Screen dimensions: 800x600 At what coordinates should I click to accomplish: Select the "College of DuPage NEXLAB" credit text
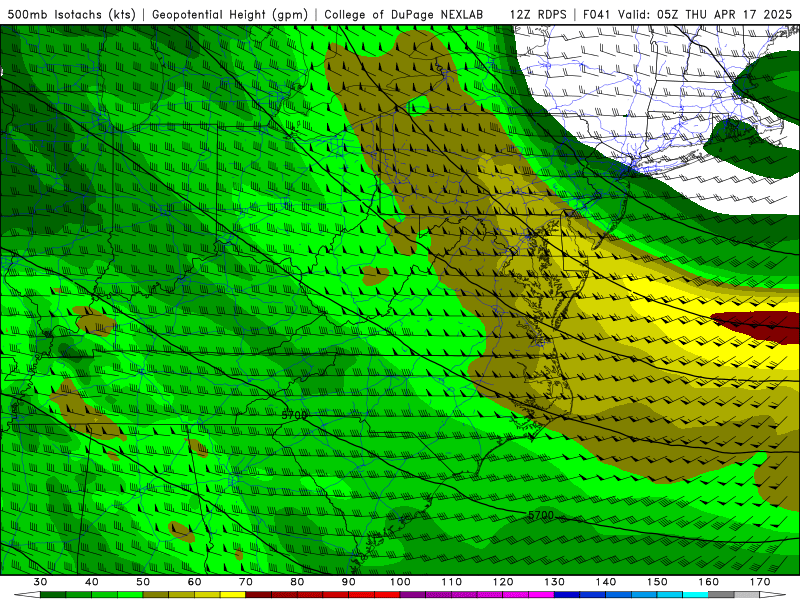pyautogui.click(x=404, y=14)
